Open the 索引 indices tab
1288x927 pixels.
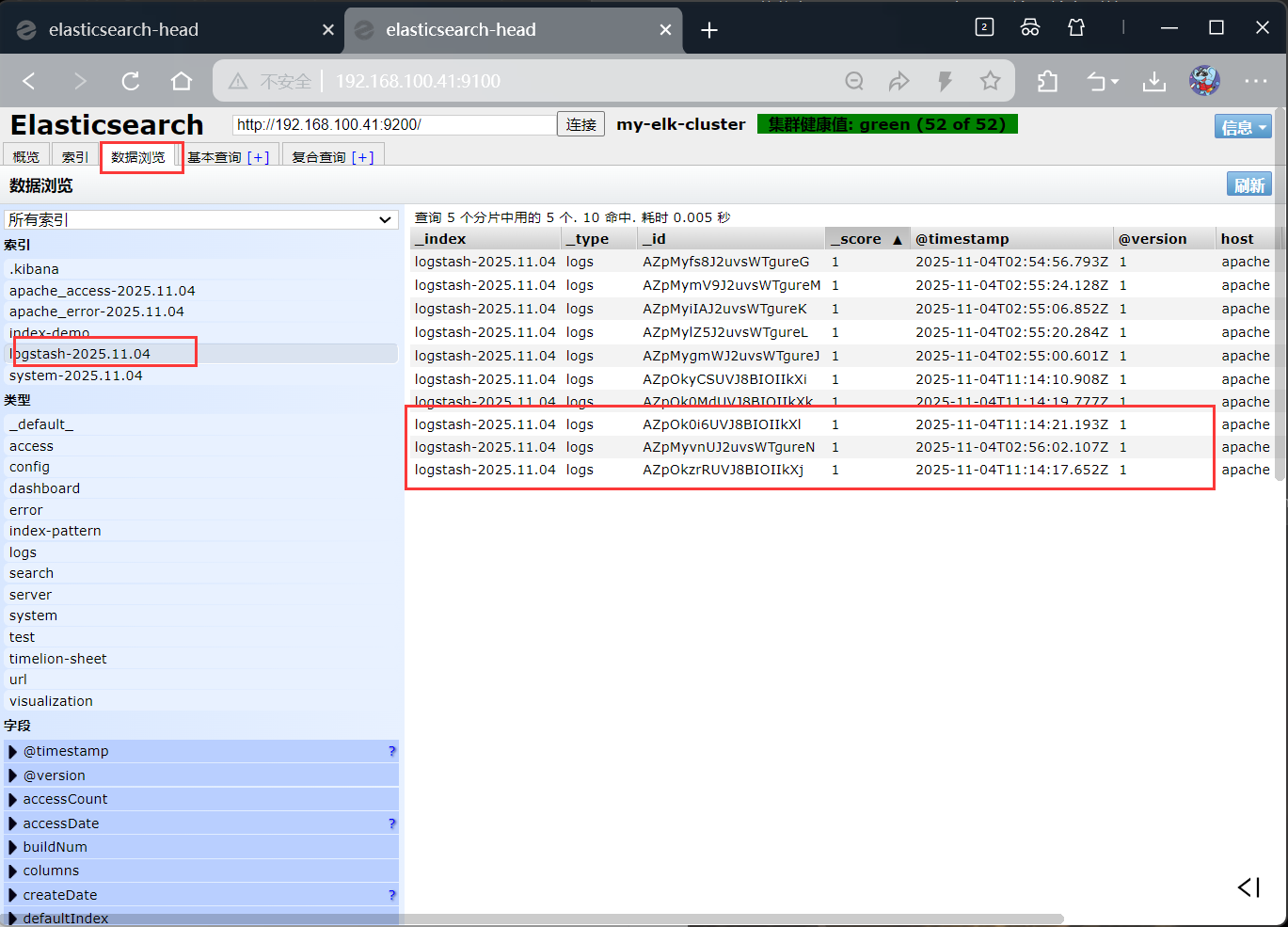click(x=75, y=157)
